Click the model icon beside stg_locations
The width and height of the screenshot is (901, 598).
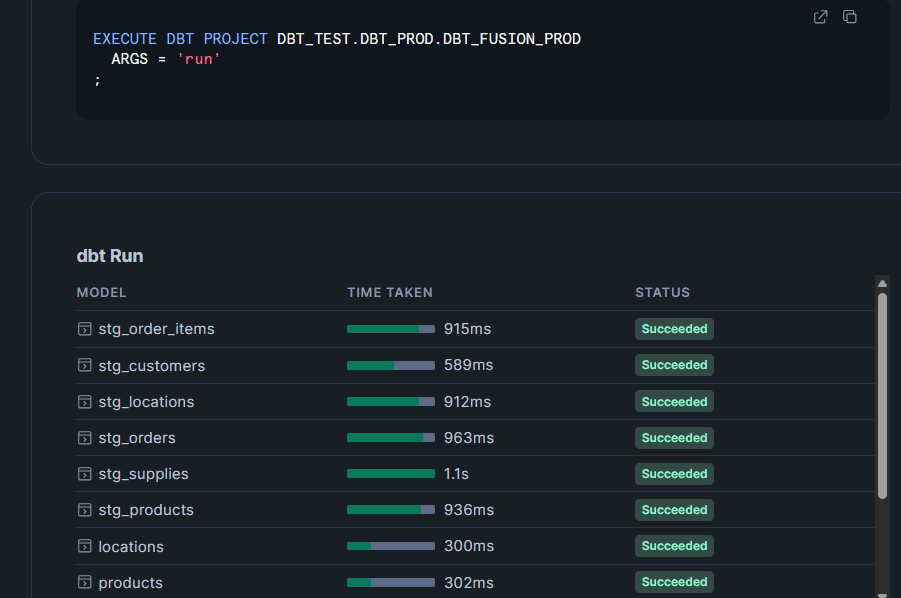(84, 402)
